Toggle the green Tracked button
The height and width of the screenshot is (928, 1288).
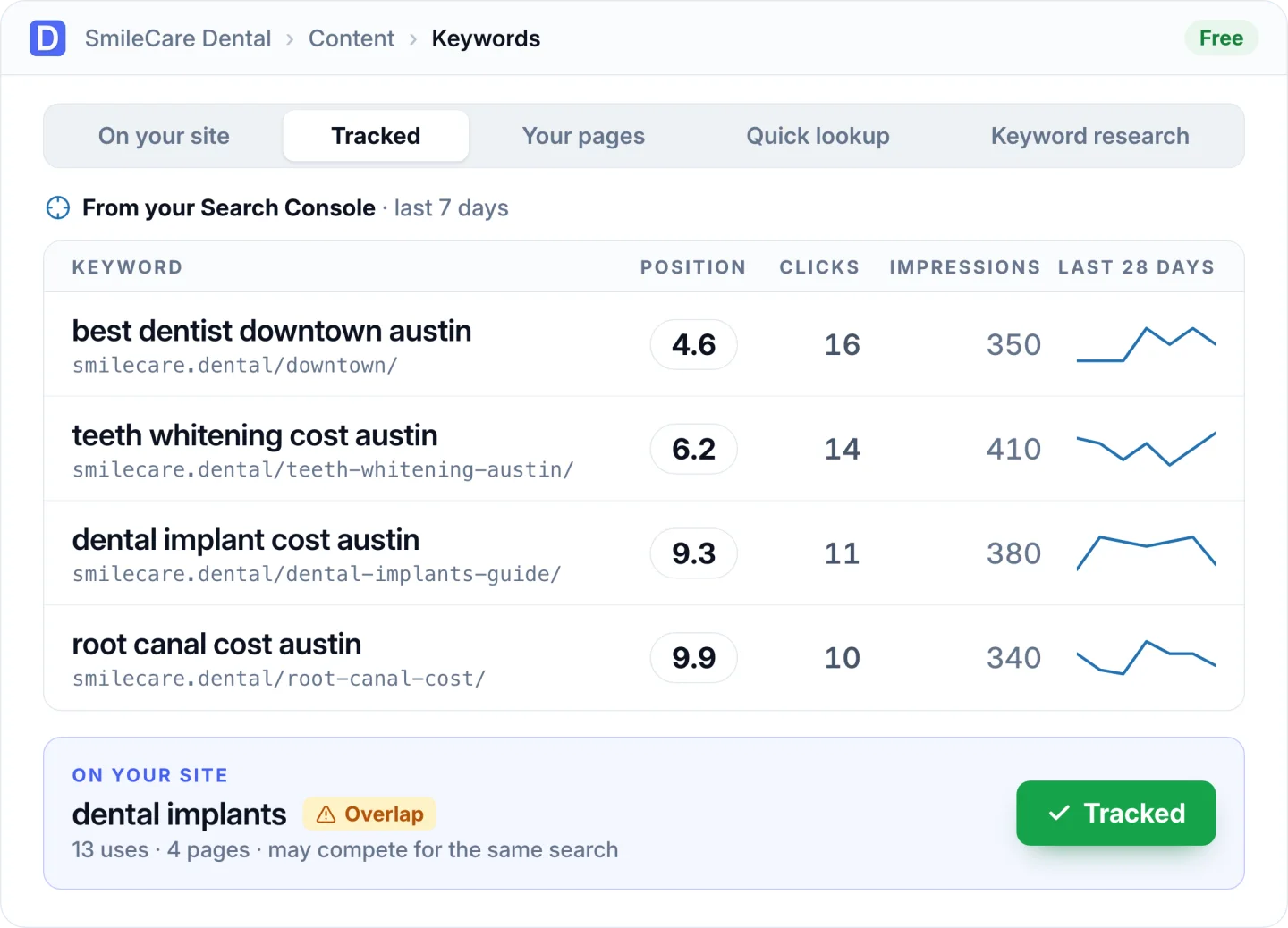(1115, 813)
